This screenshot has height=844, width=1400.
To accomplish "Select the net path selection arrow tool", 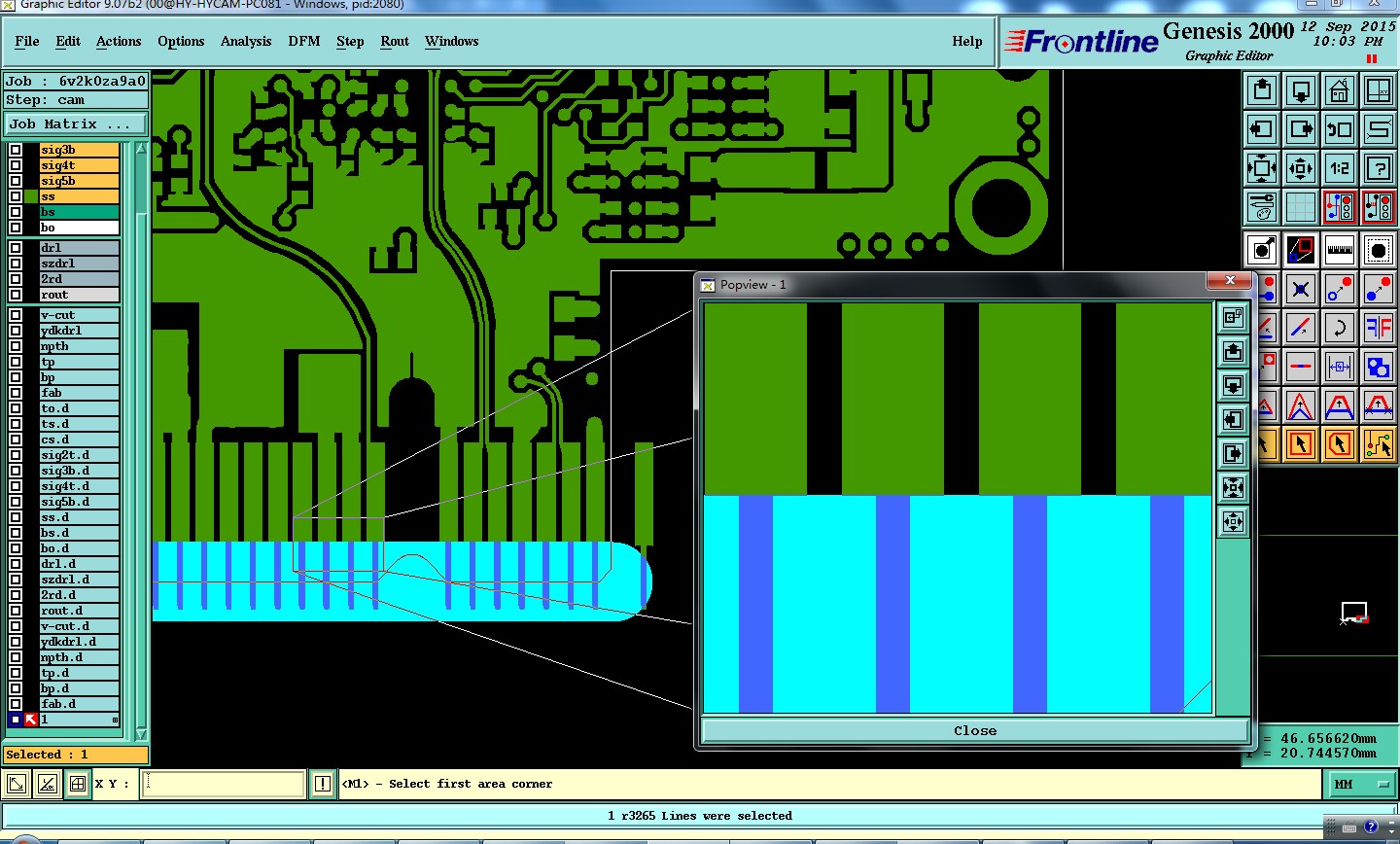I will (1379, 444).
